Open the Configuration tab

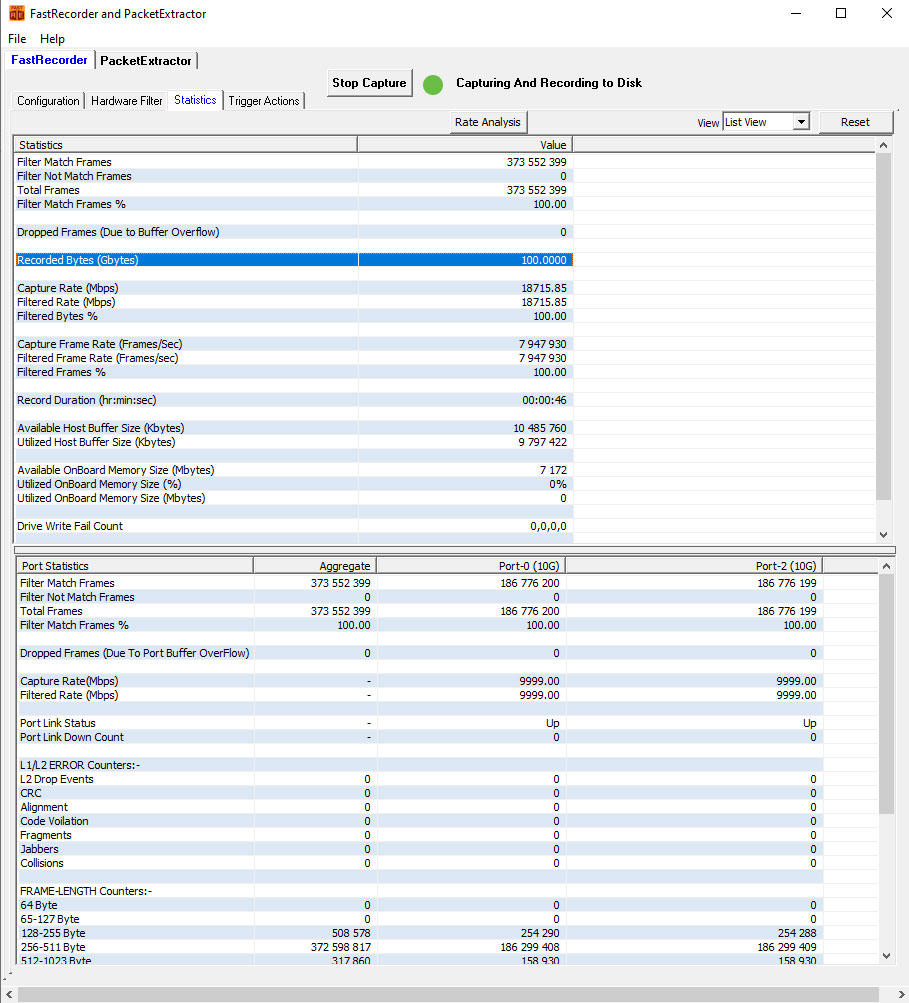[x=48, y=101]
